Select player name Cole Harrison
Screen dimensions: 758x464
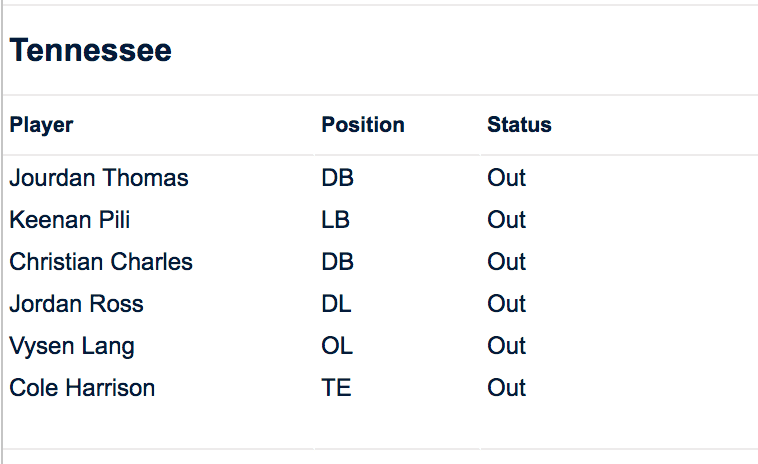pos(82,388)
